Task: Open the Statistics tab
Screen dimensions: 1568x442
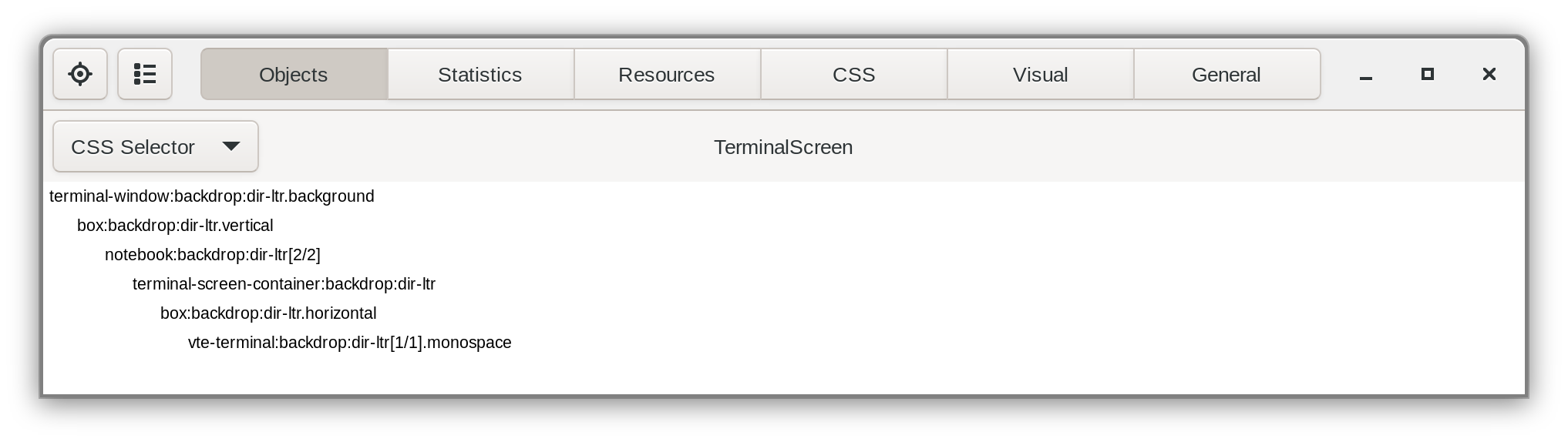Action: pyautogui.click(x=479, y=75)
